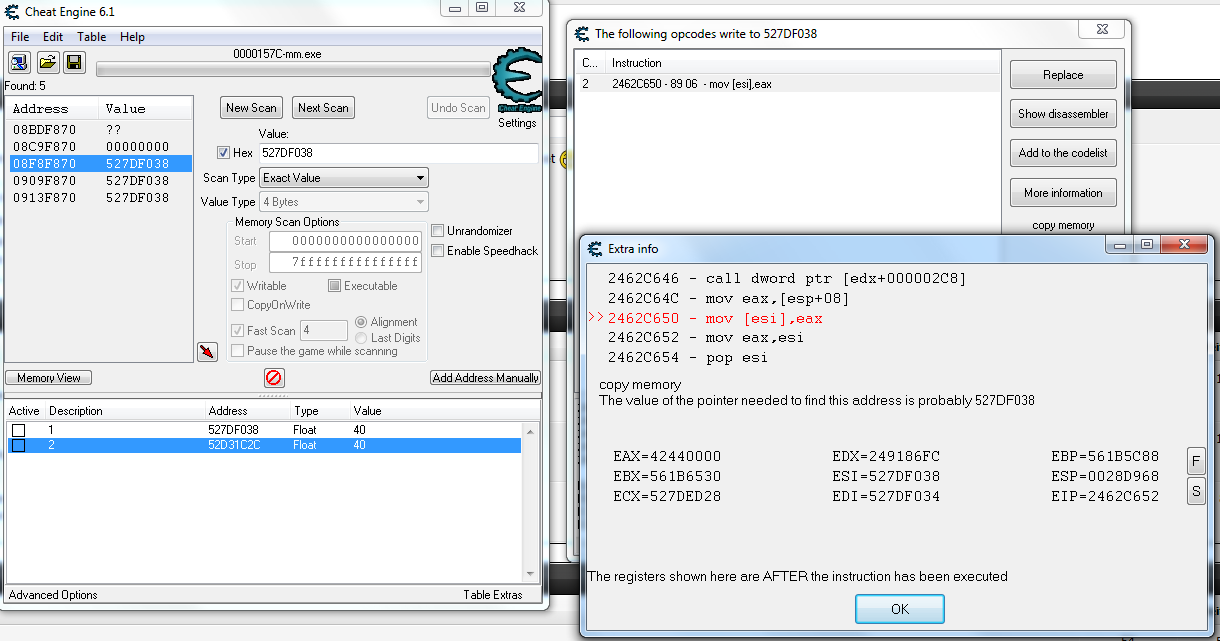Click the red arrow copy-to-address-list icon
1220x641 pixels.
[x=207, y=351]
